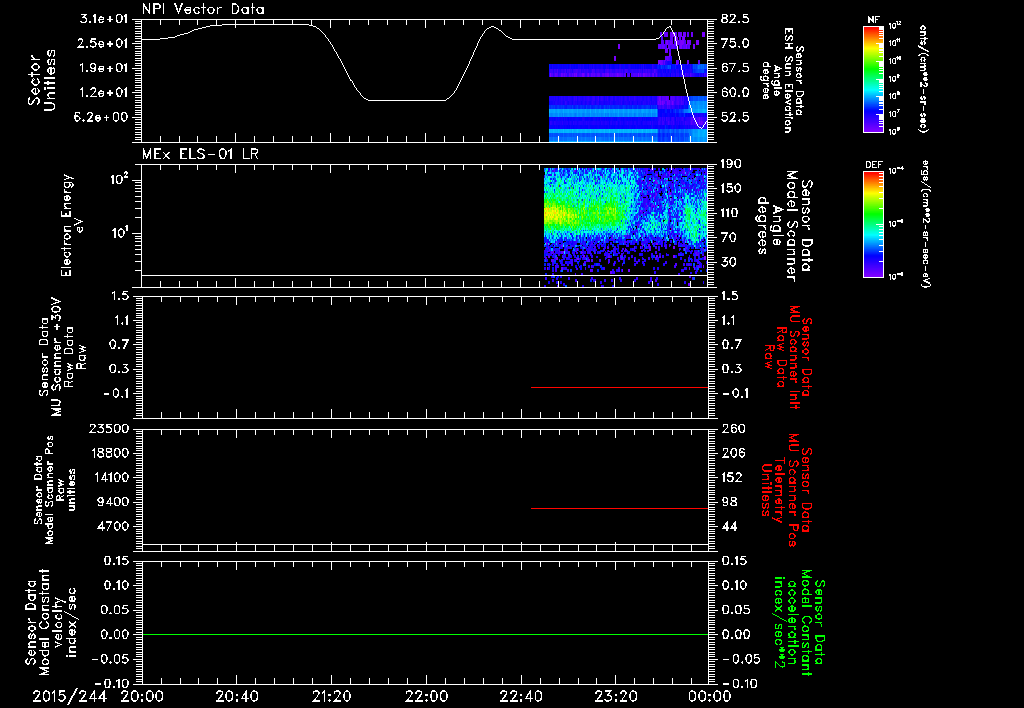Viewport: 1024px width, 708px height.
Task: Click the 23:20 time tick label
Action: tap(615, 697)
